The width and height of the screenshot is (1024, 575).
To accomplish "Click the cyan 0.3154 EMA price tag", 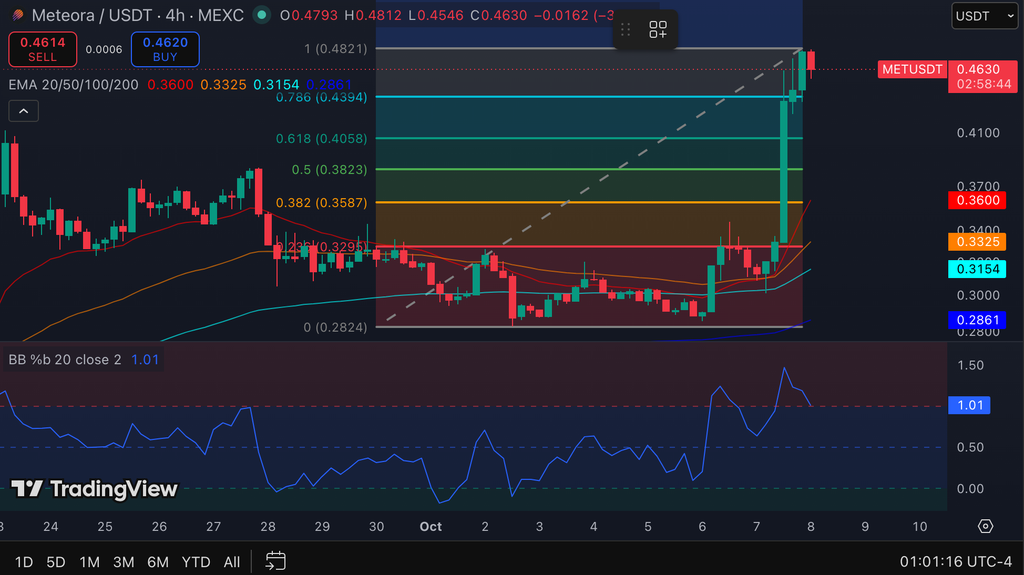I will (977, 269).
